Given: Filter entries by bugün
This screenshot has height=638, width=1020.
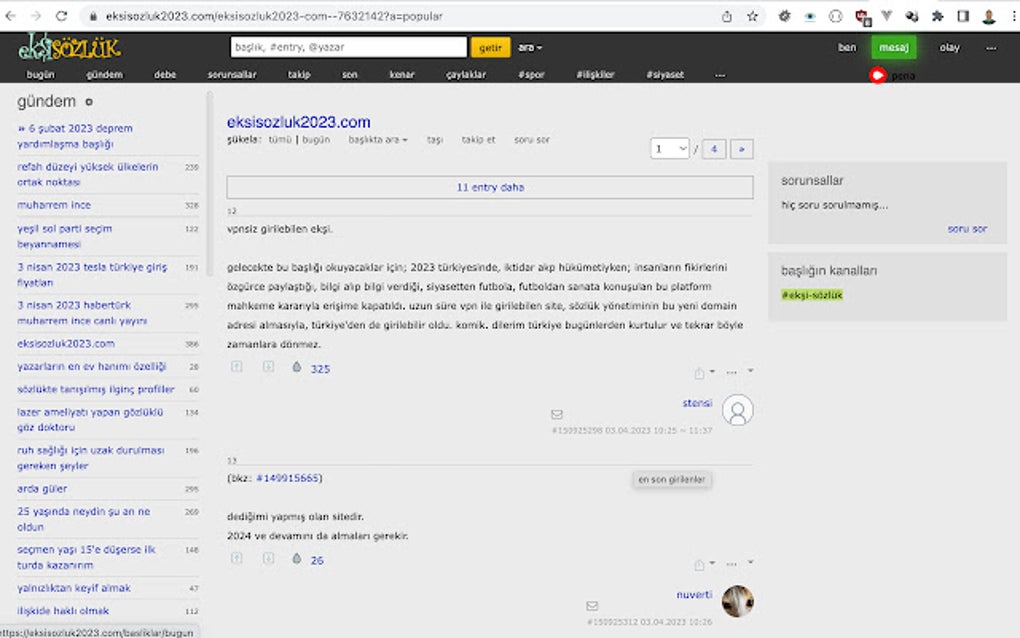Looking at the screenshot, I should (x=316, y=140).
